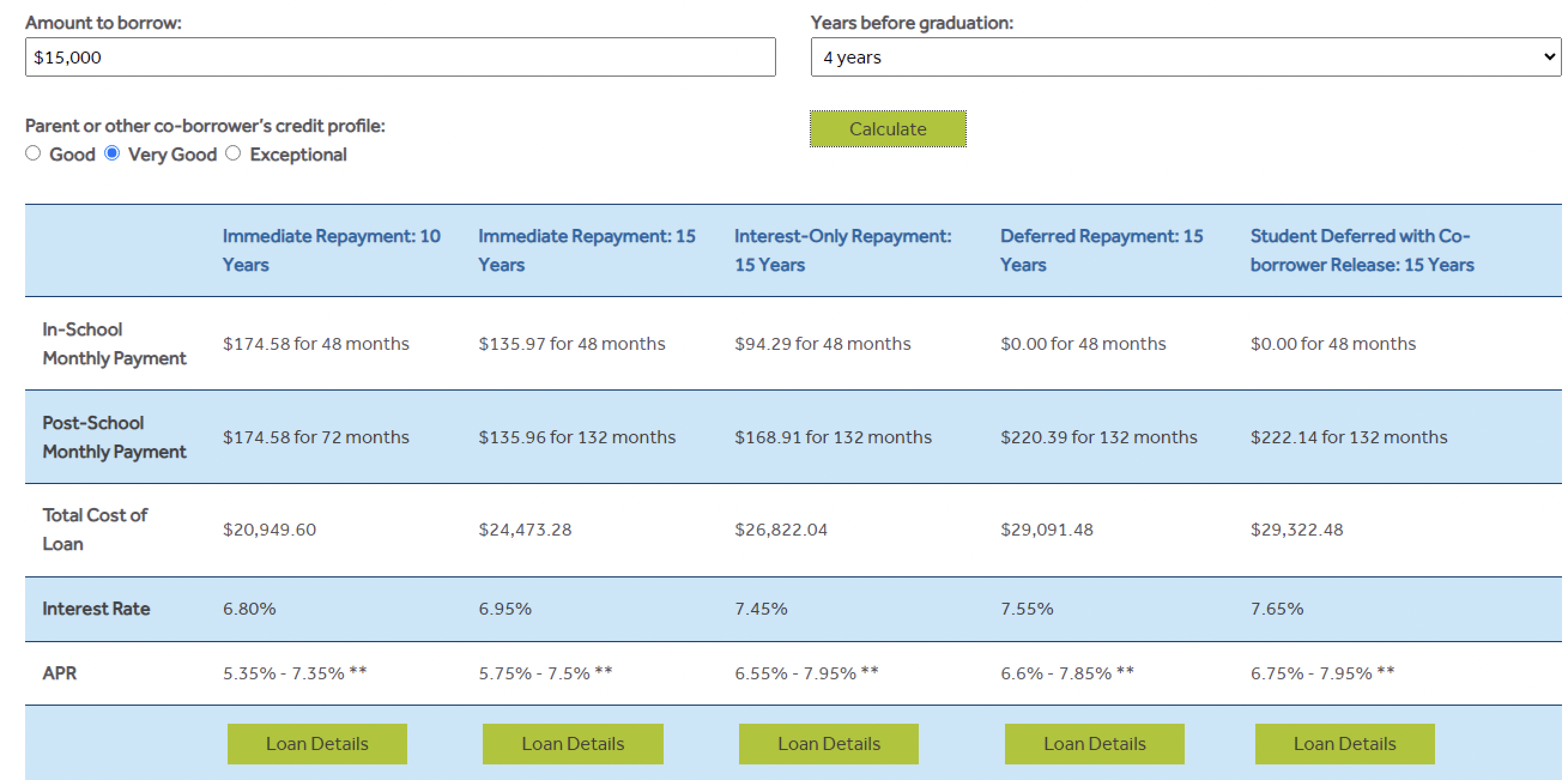Viewport: 1568px width, 780px height.
Task: Click the $168.91 for 132 months cell
Action: pos(833,437)
